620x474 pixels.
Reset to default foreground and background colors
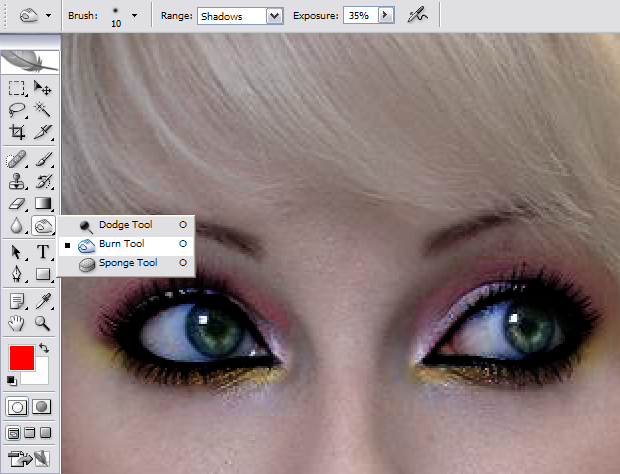(x=11, y=381)
